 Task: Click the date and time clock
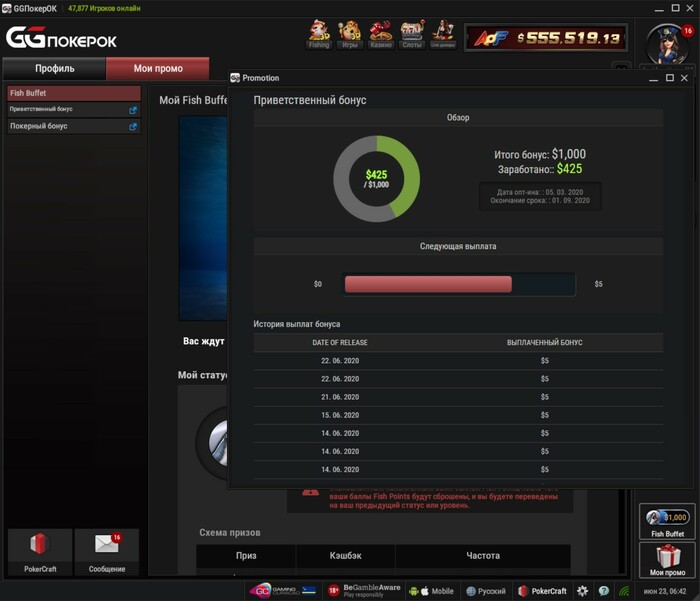[664, 591]
